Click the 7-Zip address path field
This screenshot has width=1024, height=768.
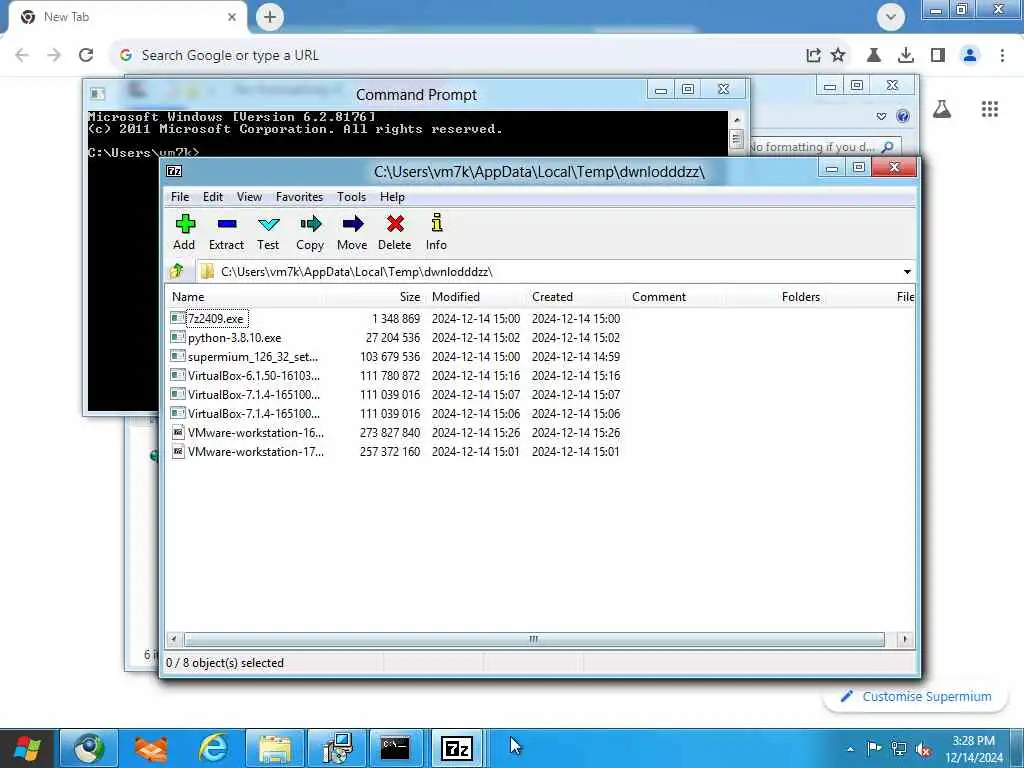pyautogui.click(x=549, y=272)
